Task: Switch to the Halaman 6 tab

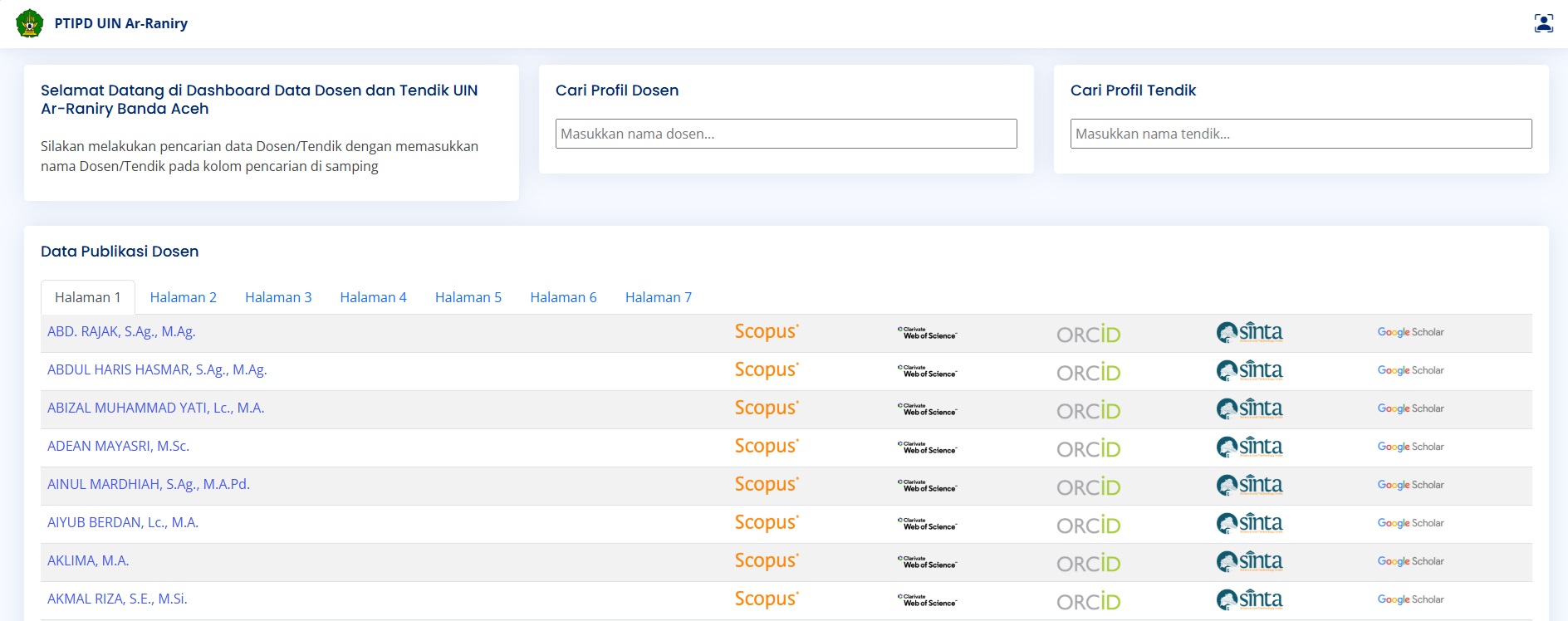Action: click(x=564, y=297)
